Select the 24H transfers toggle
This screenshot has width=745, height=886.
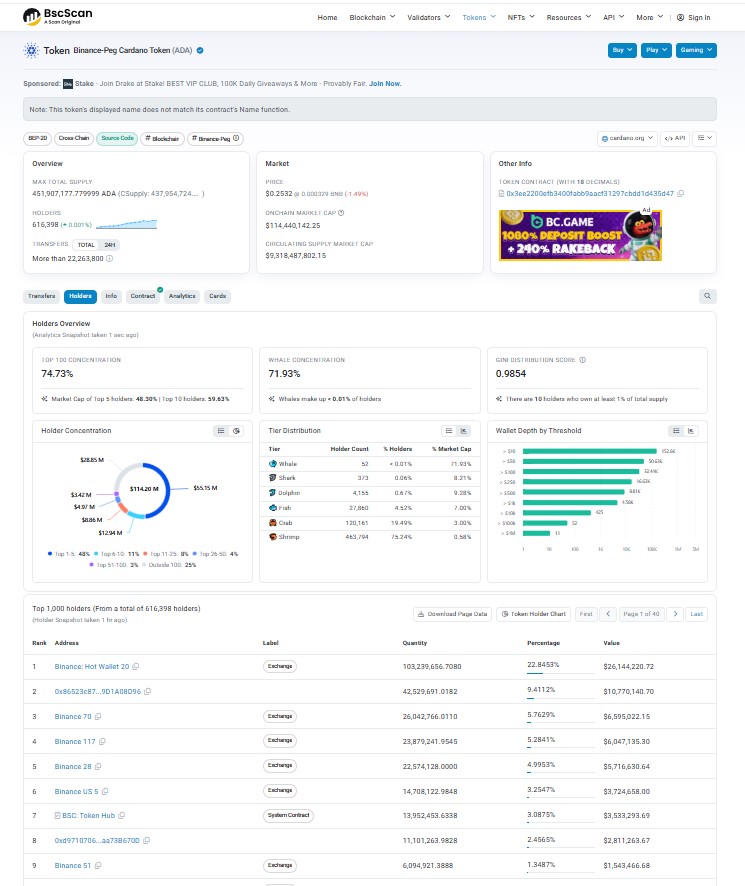pos(110,245)
